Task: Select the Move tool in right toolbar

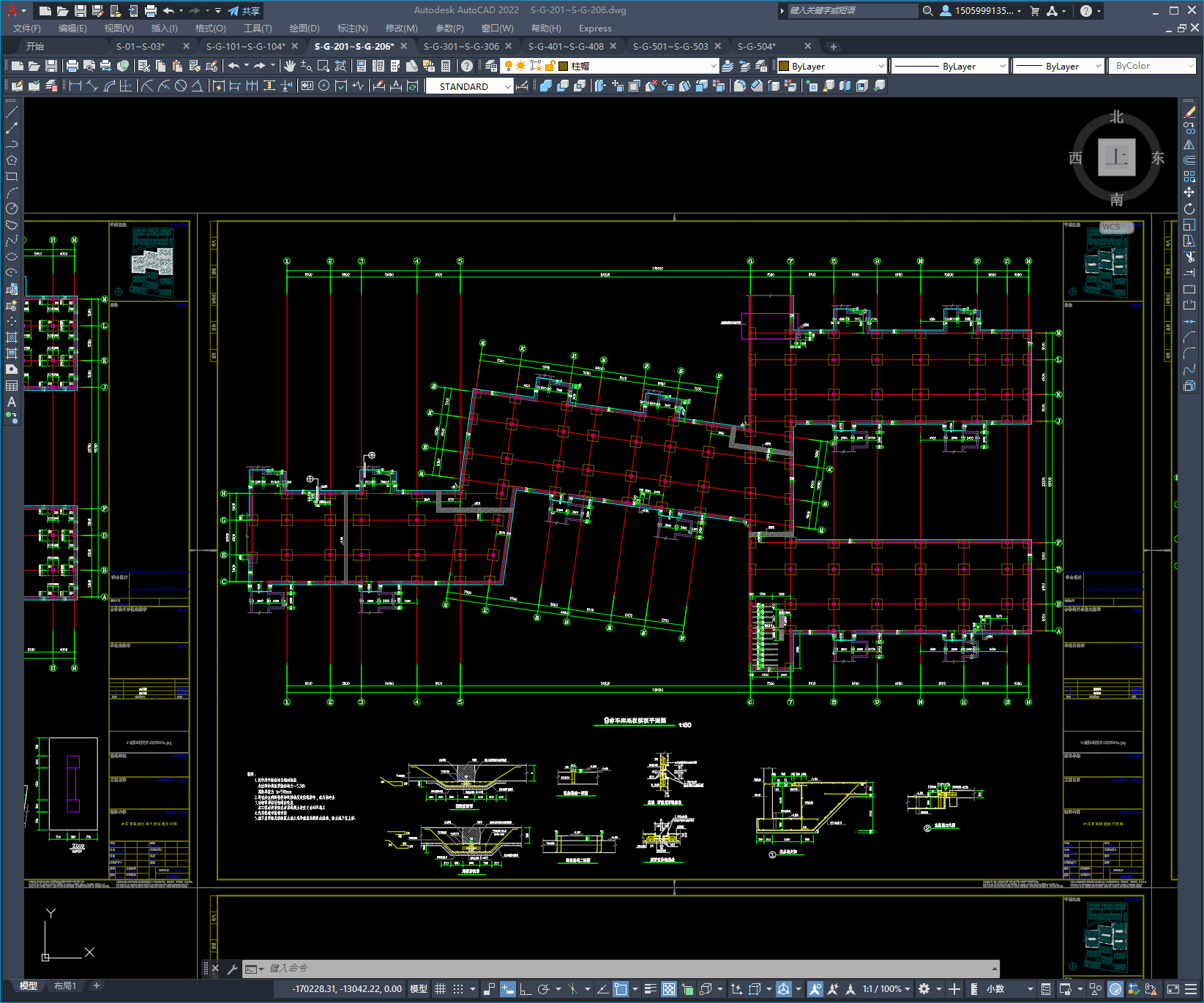Action: point(1189,192)
